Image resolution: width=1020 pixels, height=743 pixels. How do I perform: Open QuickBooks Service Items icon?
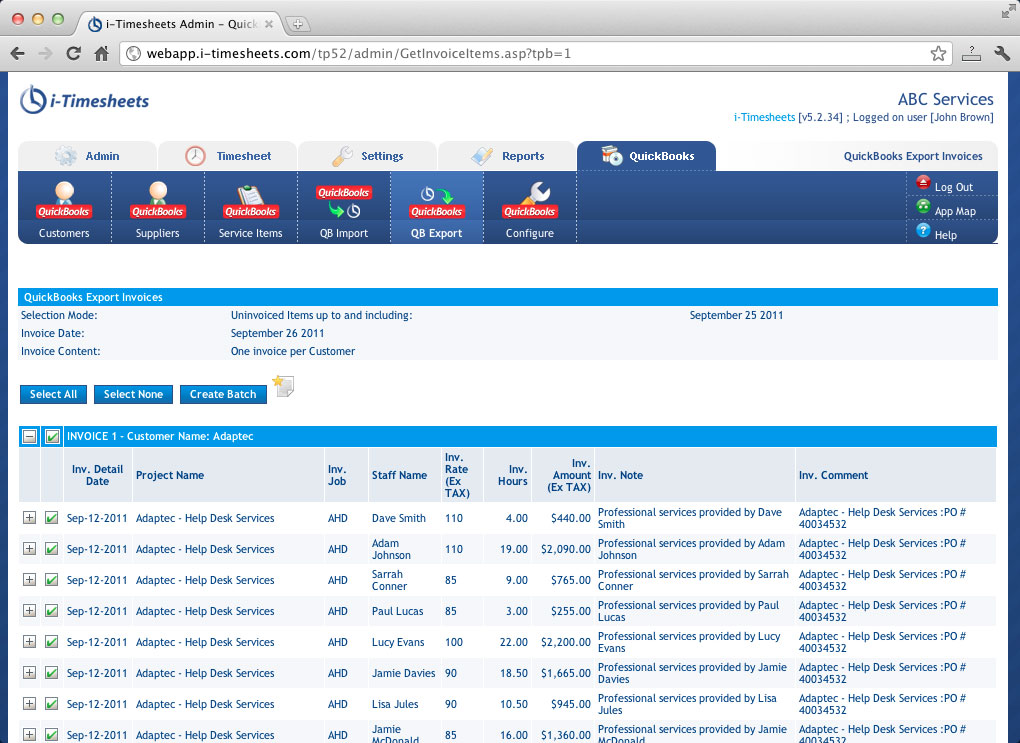click(x=250, y=202)
